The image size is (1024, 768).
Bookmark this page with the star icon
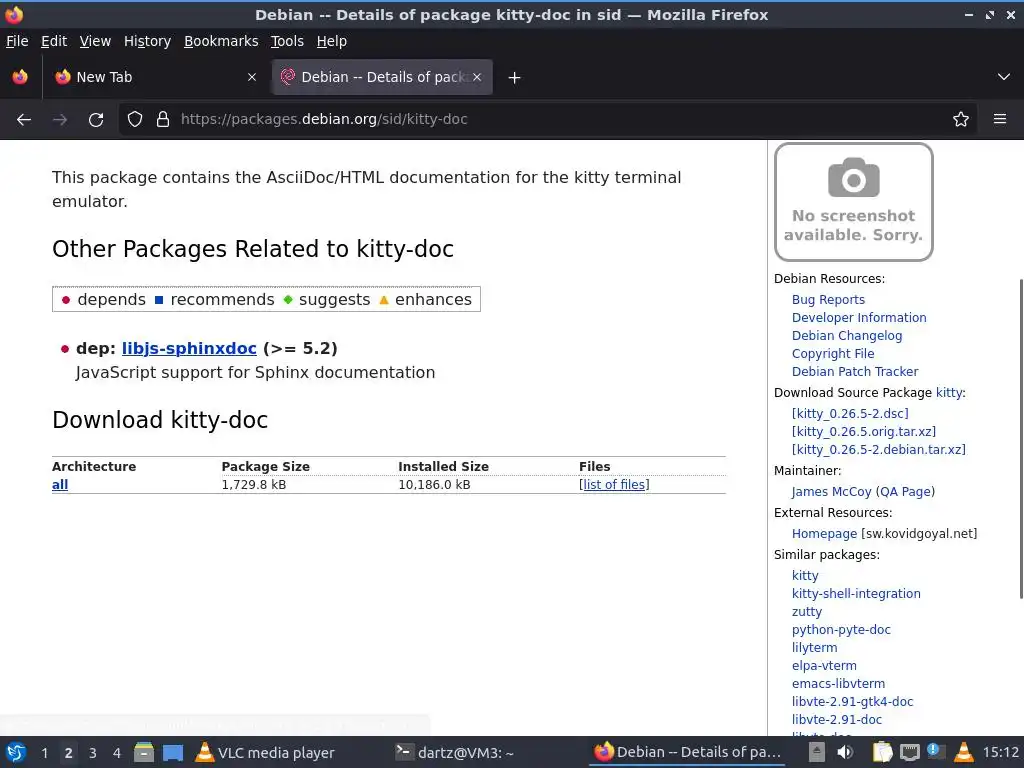click(961, 120)
